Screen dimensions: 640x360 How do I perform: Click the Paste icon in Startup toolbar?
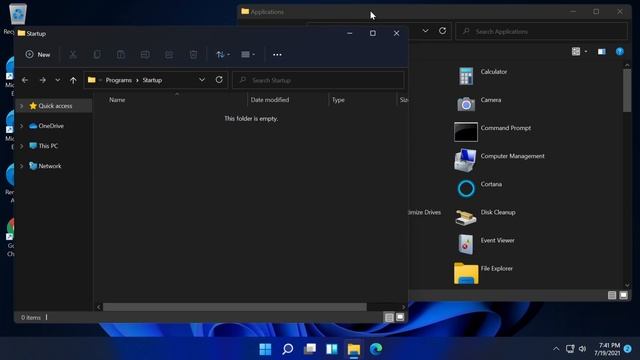[x=121, y=54]
